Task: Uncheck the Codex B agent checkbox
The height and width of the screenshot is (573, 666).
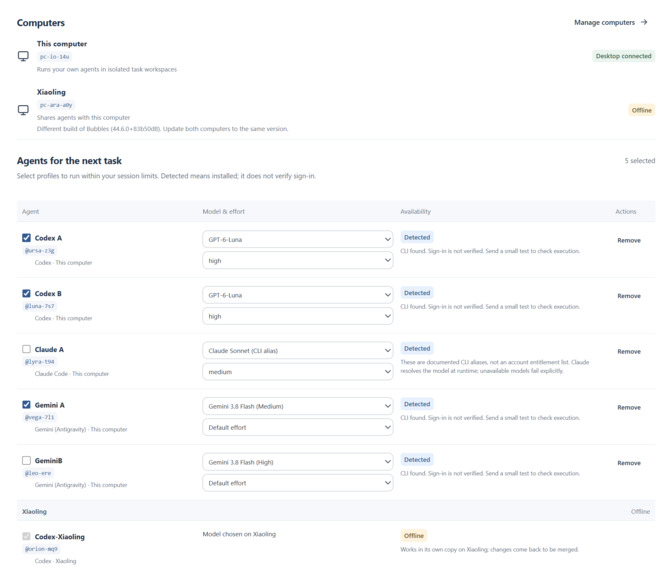Action: tap(26, 293)
